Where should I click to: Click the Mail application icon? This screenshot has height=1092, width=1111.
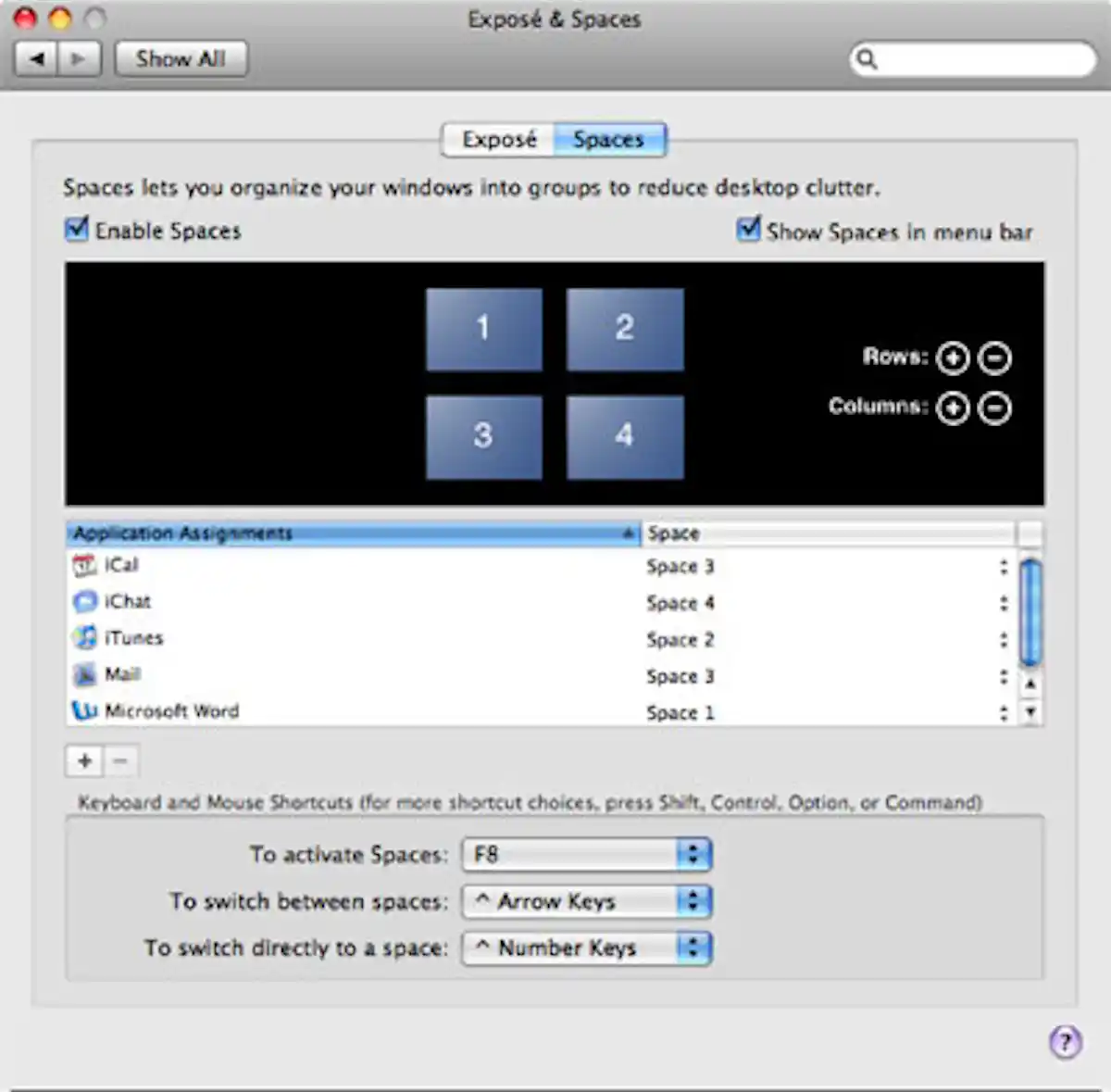[84, 675]
